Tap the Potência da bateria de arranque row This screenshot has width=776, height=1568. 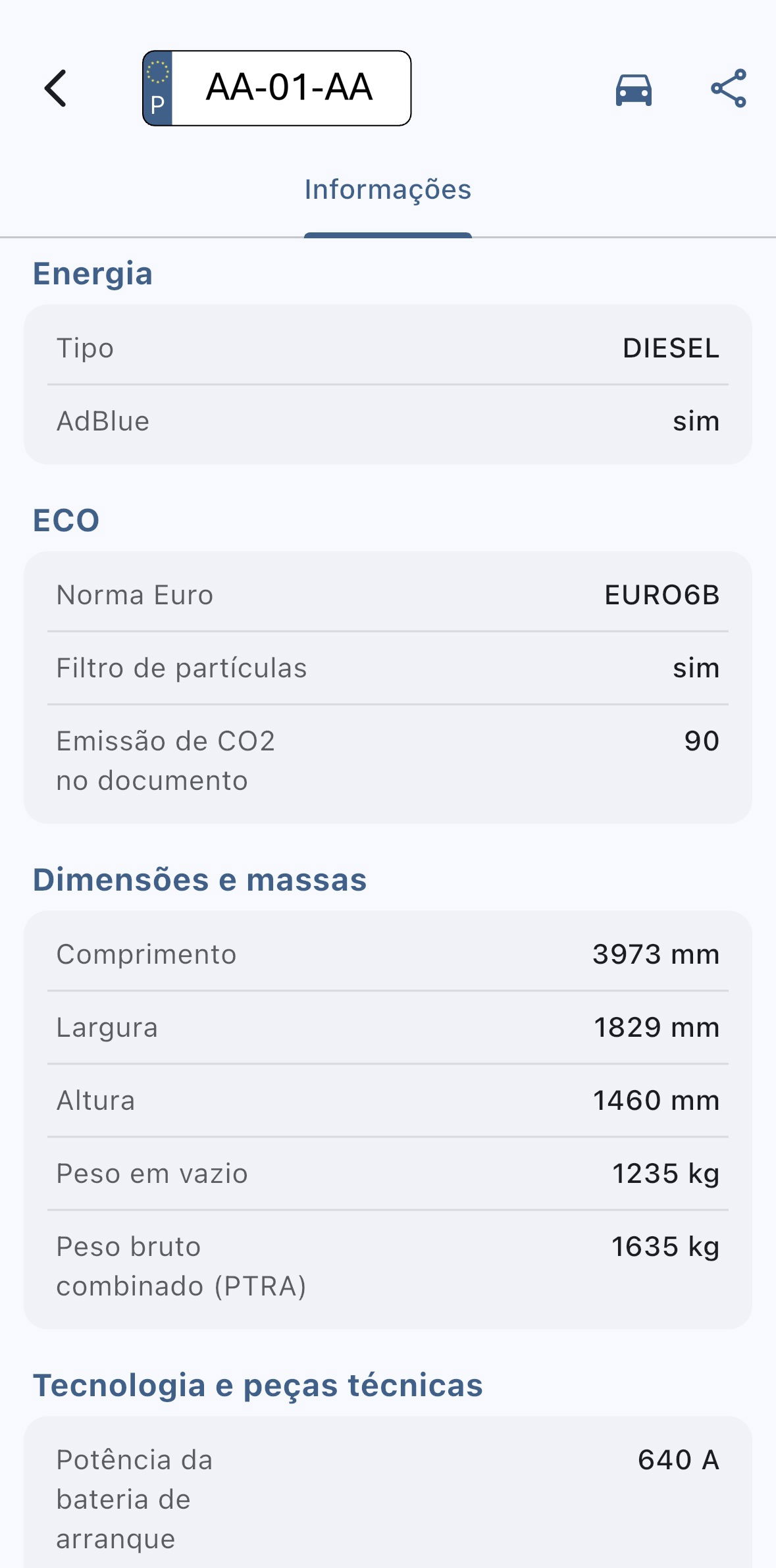click(388, 1499)
